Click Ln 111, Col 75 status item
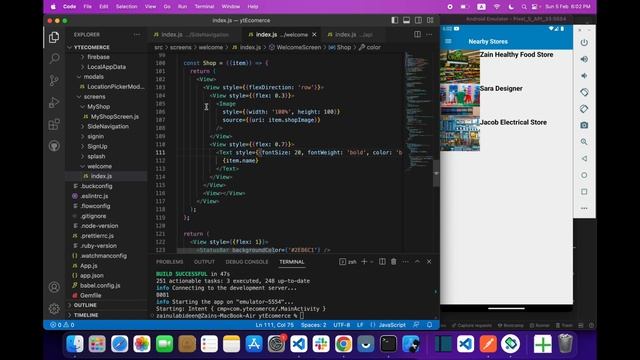Image resolution: width=640 pixels, height=360 pixels. pyautogui.click(x=275, y=325)
